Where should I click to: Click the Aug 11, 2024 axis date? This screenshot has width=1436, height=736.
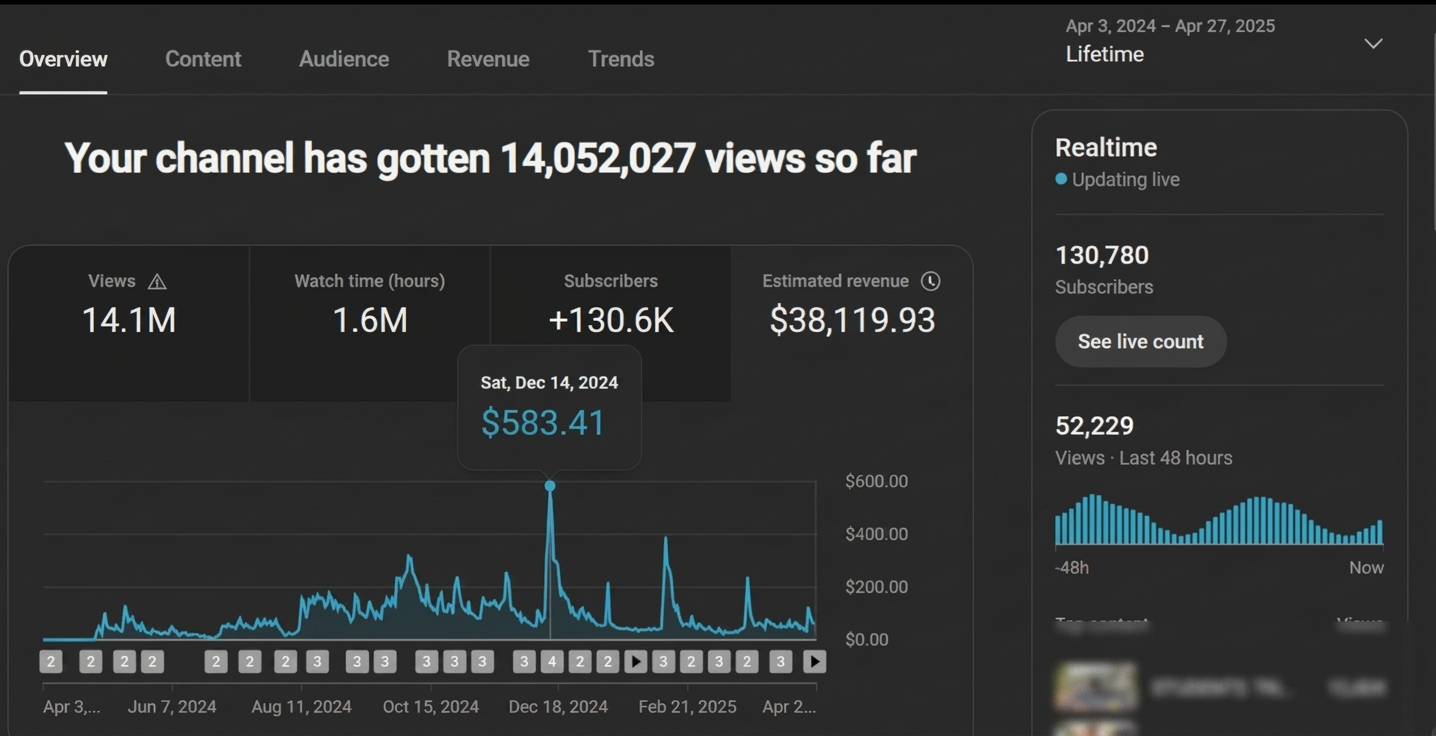(x=301, y=707)
